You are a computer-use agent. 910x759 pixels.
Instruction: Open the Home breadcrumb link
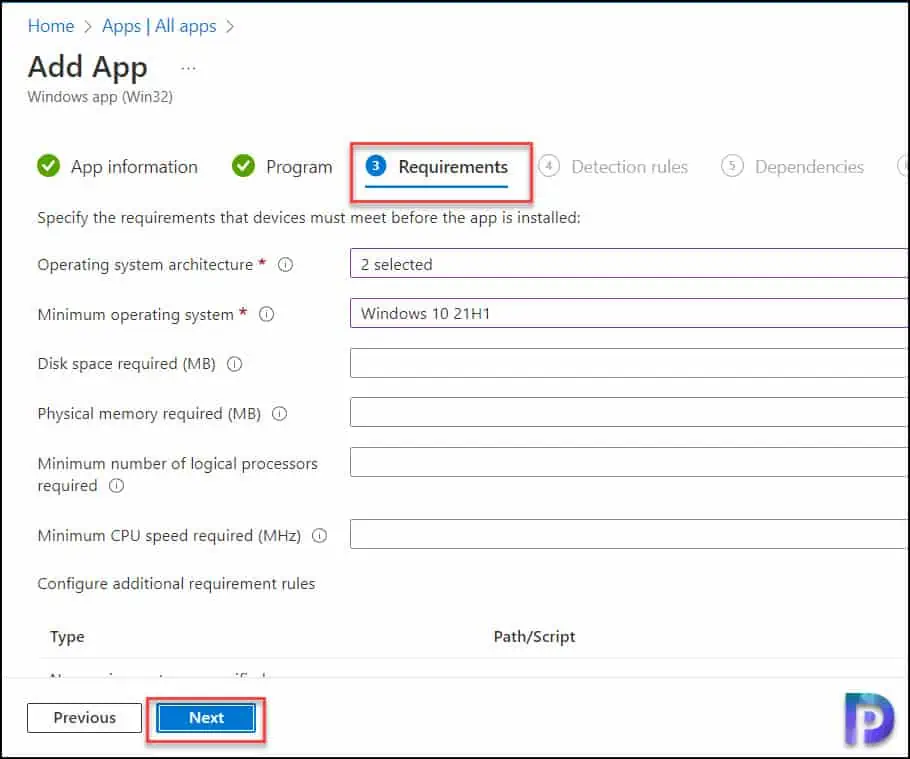50,26
